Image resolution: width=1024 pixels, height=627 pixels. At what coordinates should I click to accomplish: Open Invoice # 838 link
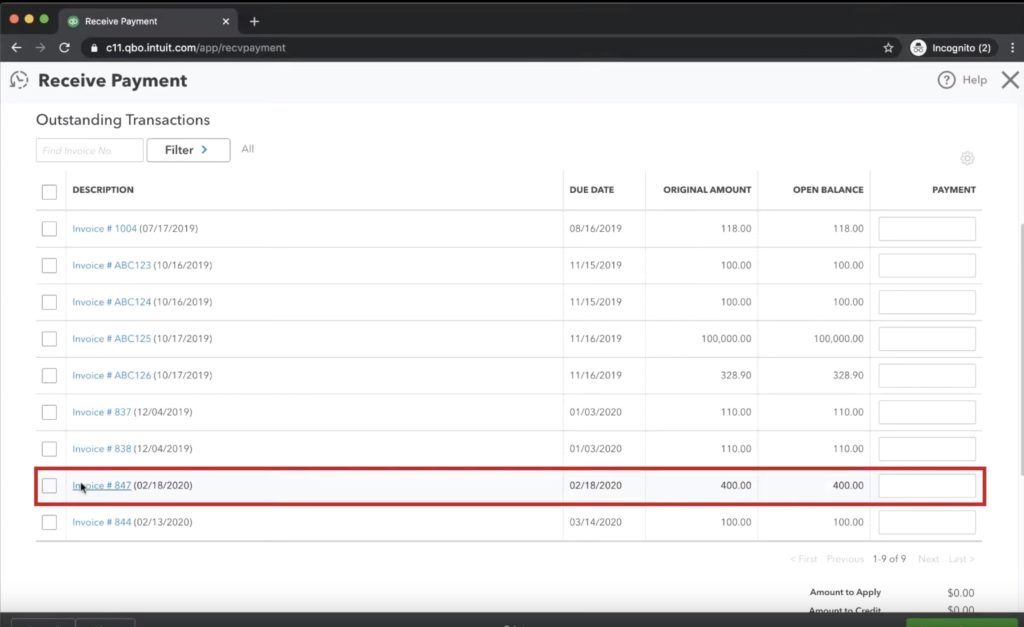point(102,449)
